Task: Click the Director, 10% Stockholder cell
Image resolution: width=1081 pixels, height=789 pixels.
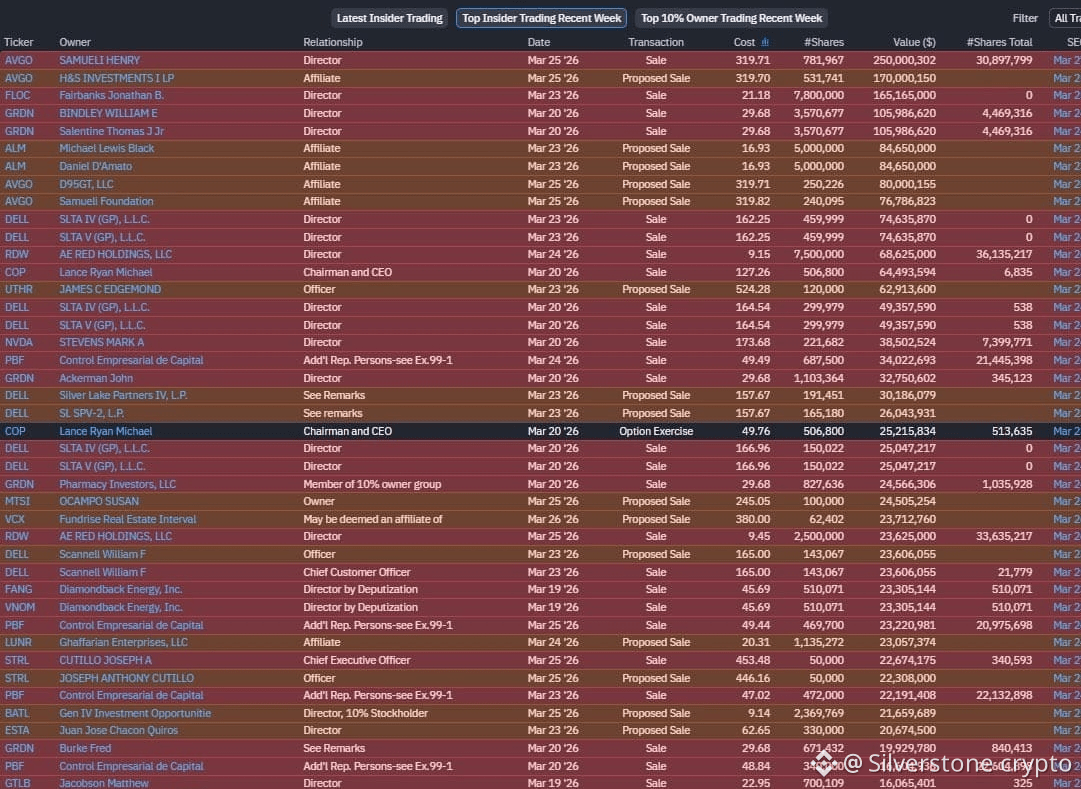Action: [365, 713]
